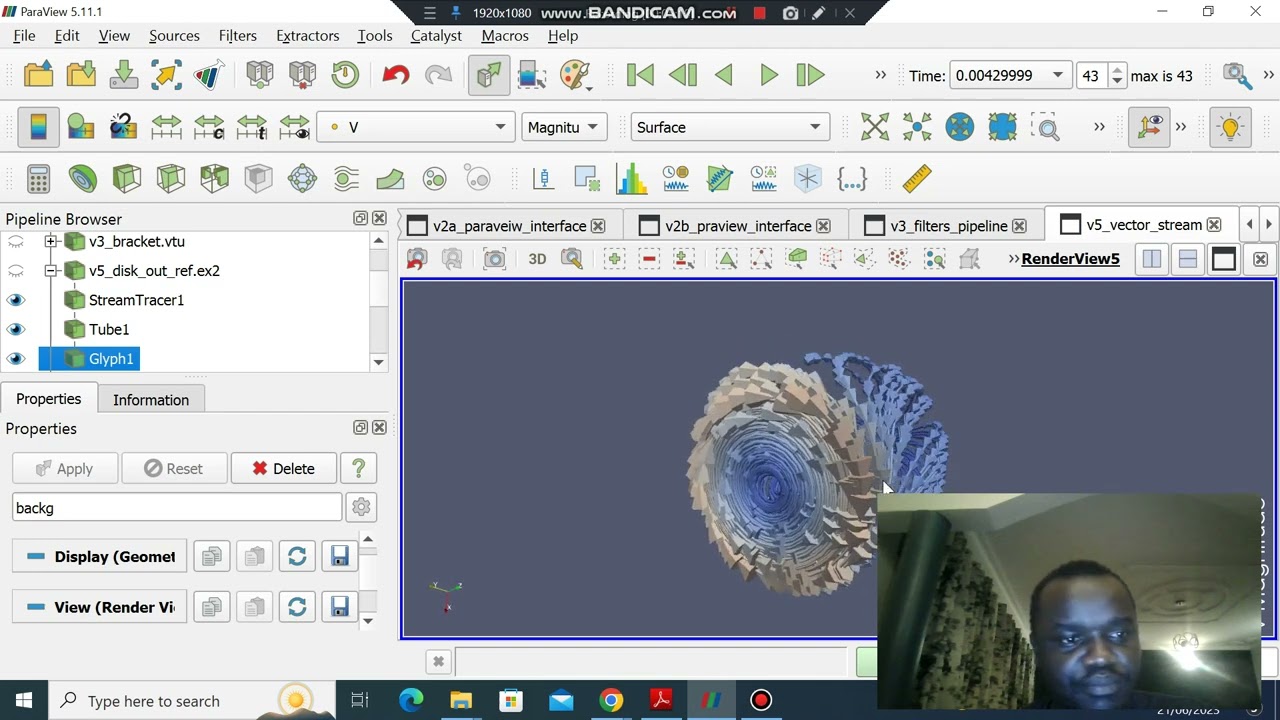Toggle visibility eye for v5_disk_out_ref.ex2
This screenshot has width=1280, height=720.
pos(15,271)
